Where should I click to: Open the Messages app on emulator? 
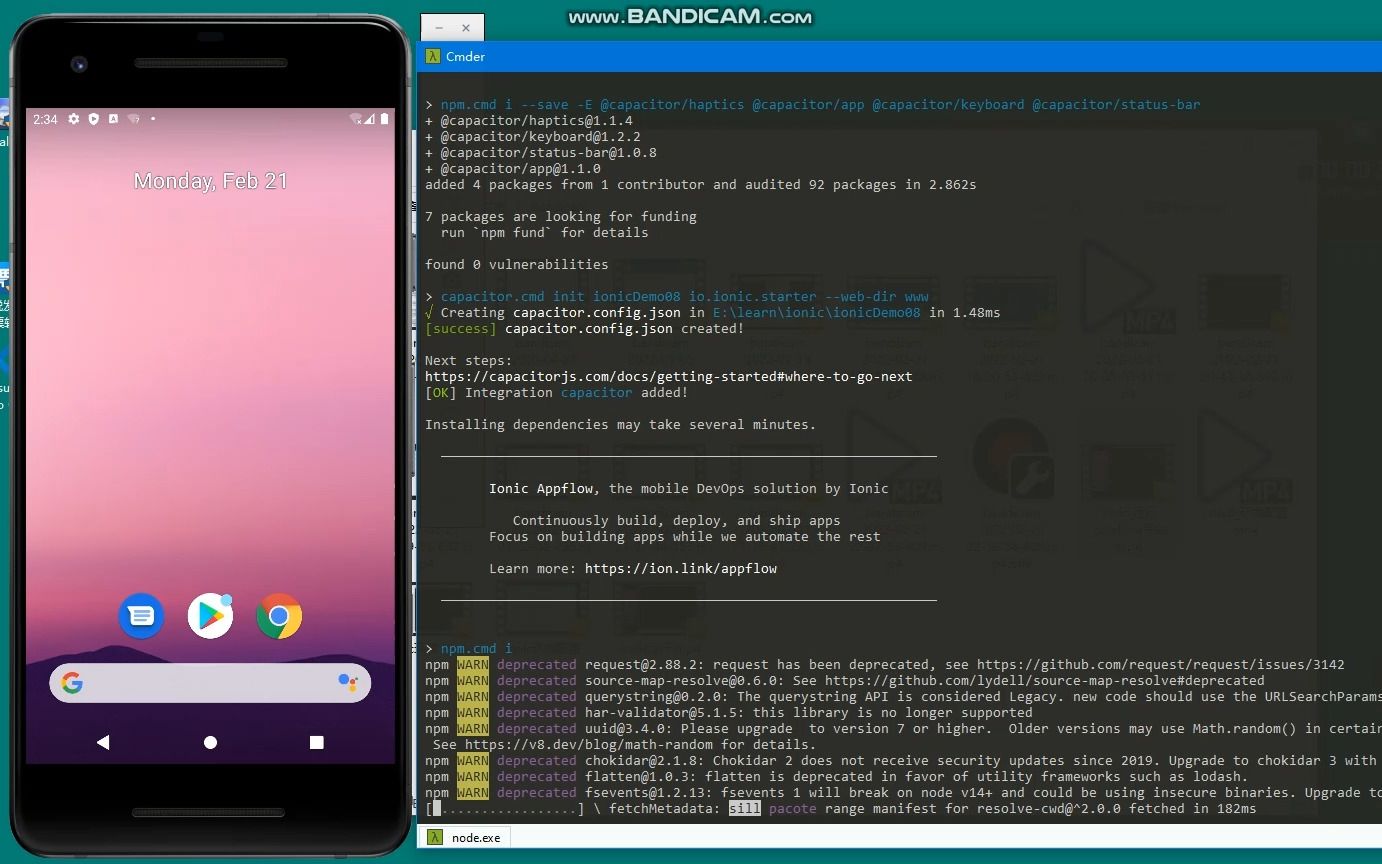[141, 616]
